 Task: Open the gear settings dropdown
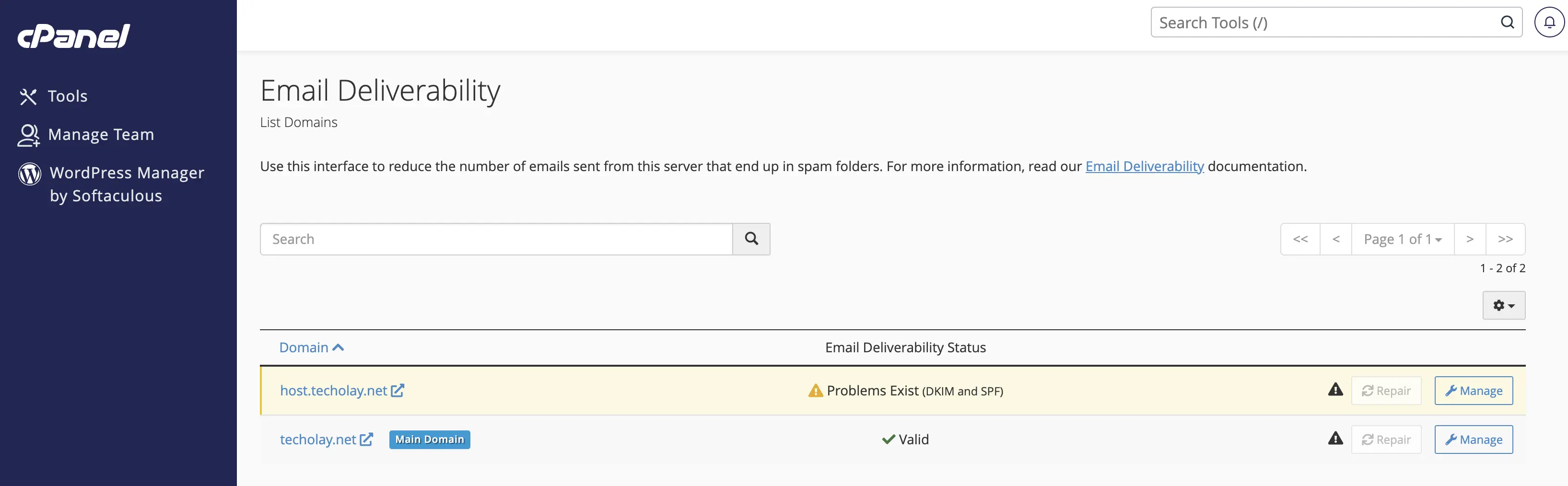point(1503,305)
